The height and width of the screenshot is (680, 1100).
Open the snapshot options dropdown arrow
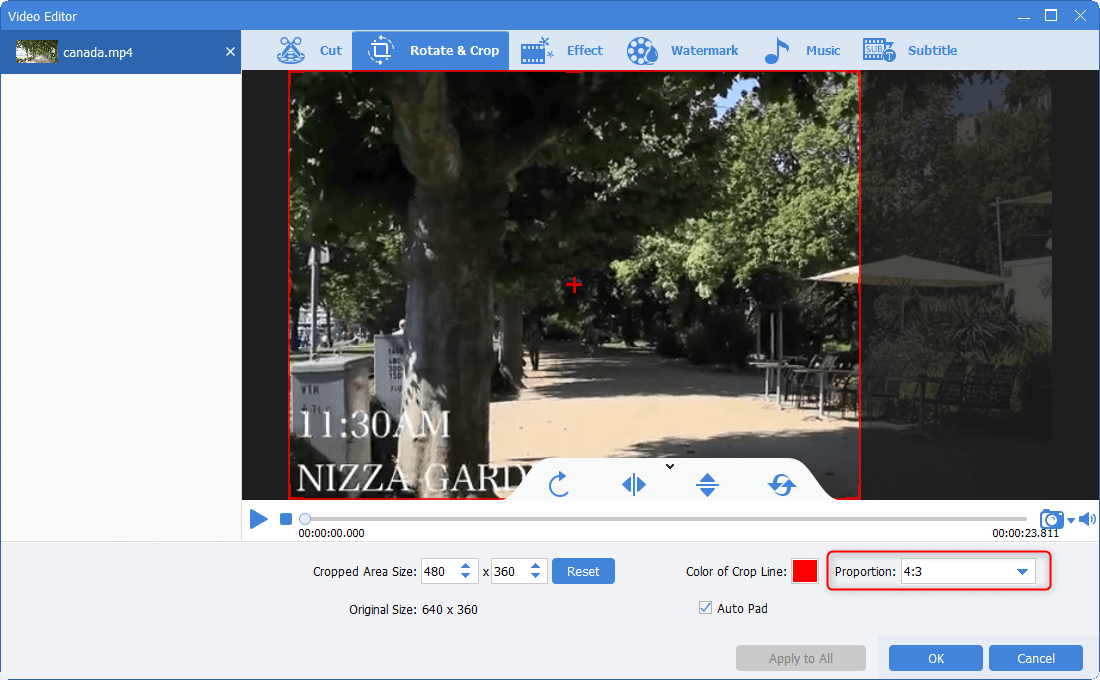click(x=1070, y=520)
